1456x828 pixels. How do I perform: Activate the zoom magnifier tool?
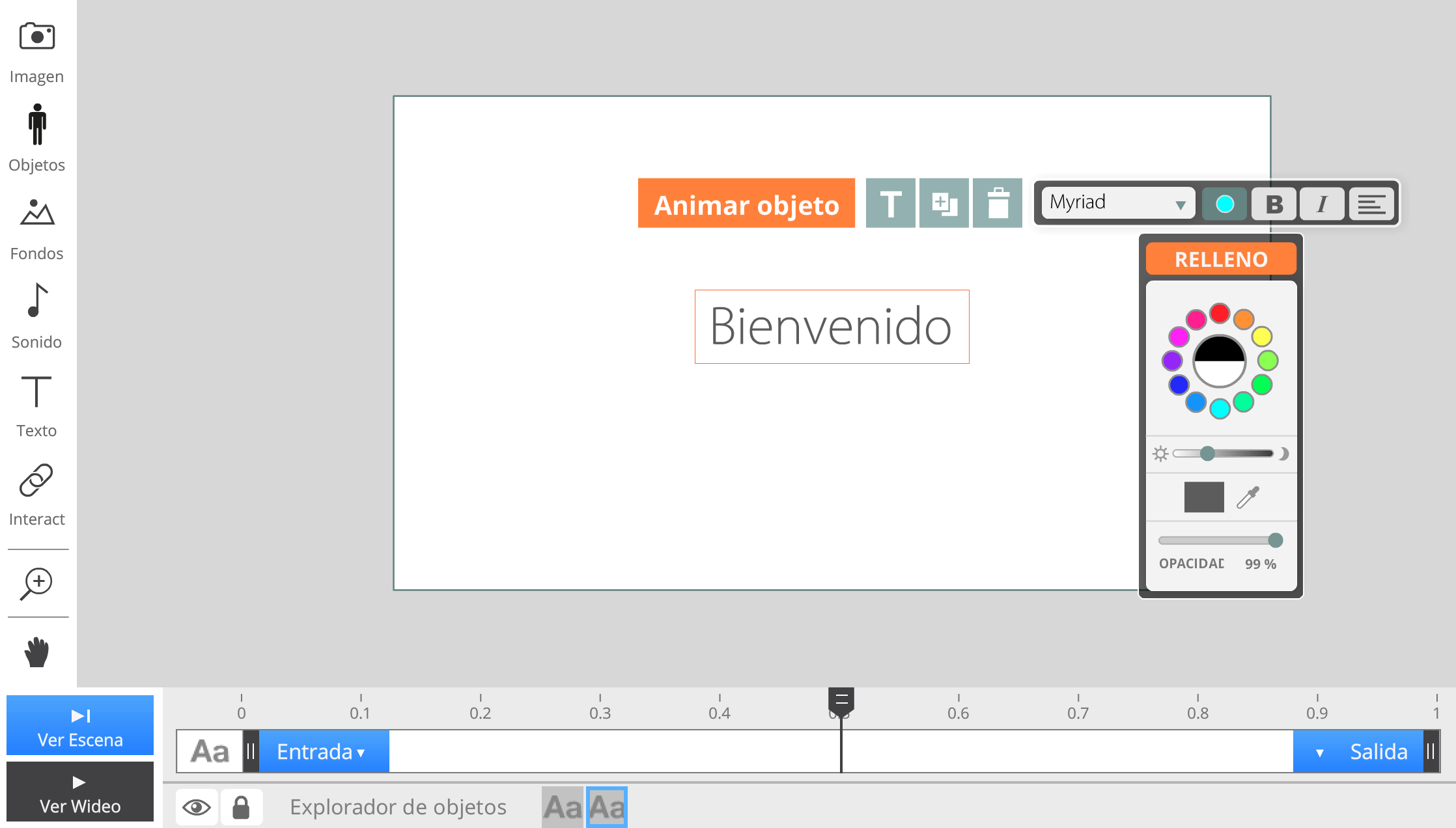(37, 583)
